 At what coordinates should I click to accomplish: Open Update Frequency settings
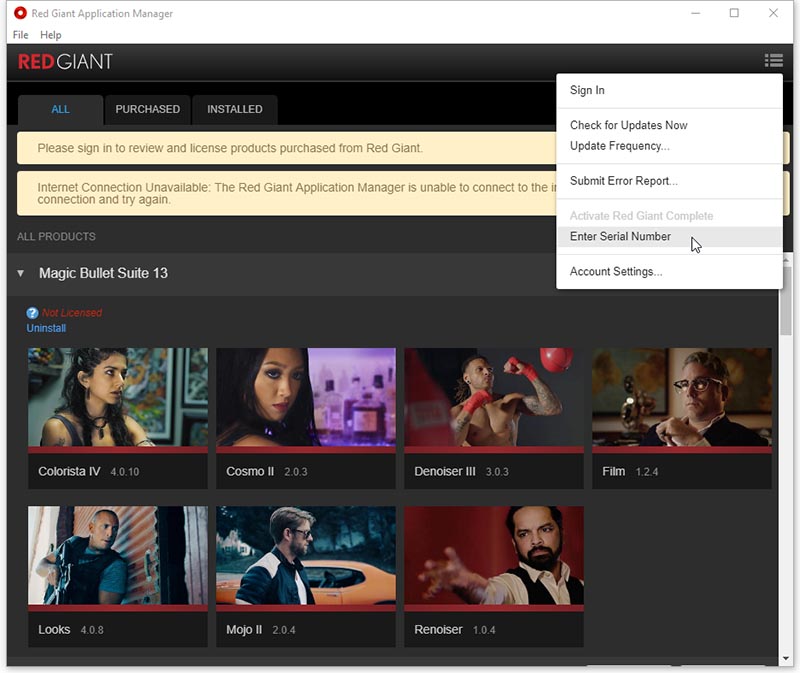coord(669,146)
